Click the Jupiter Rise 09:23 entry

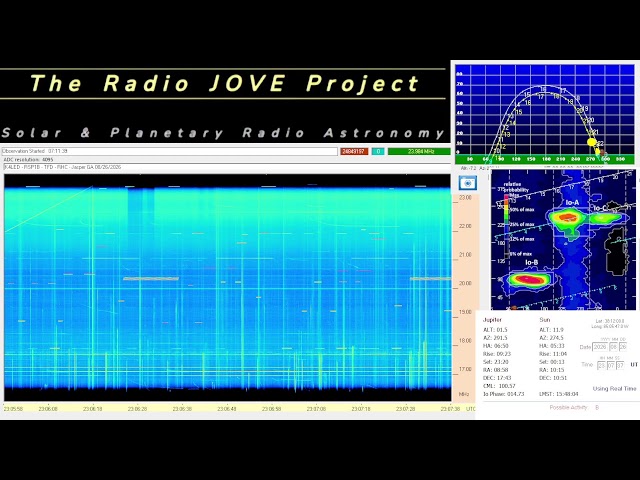[x=497, y=354]
